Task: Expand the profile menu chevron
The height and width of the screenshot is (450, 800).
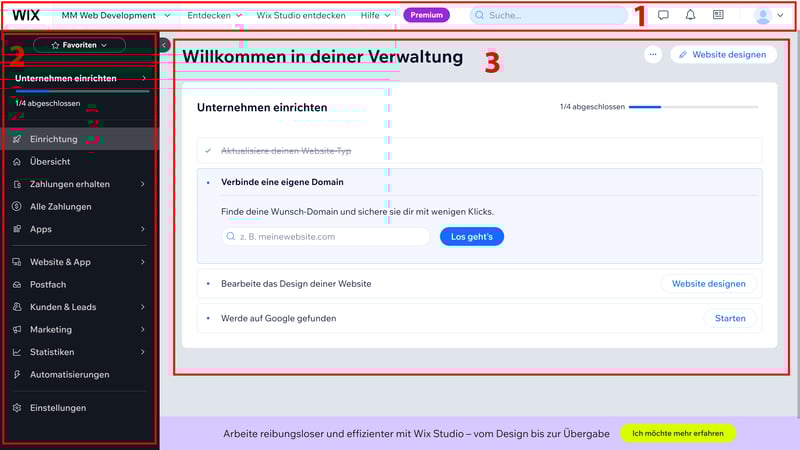Action: (780, 16)
